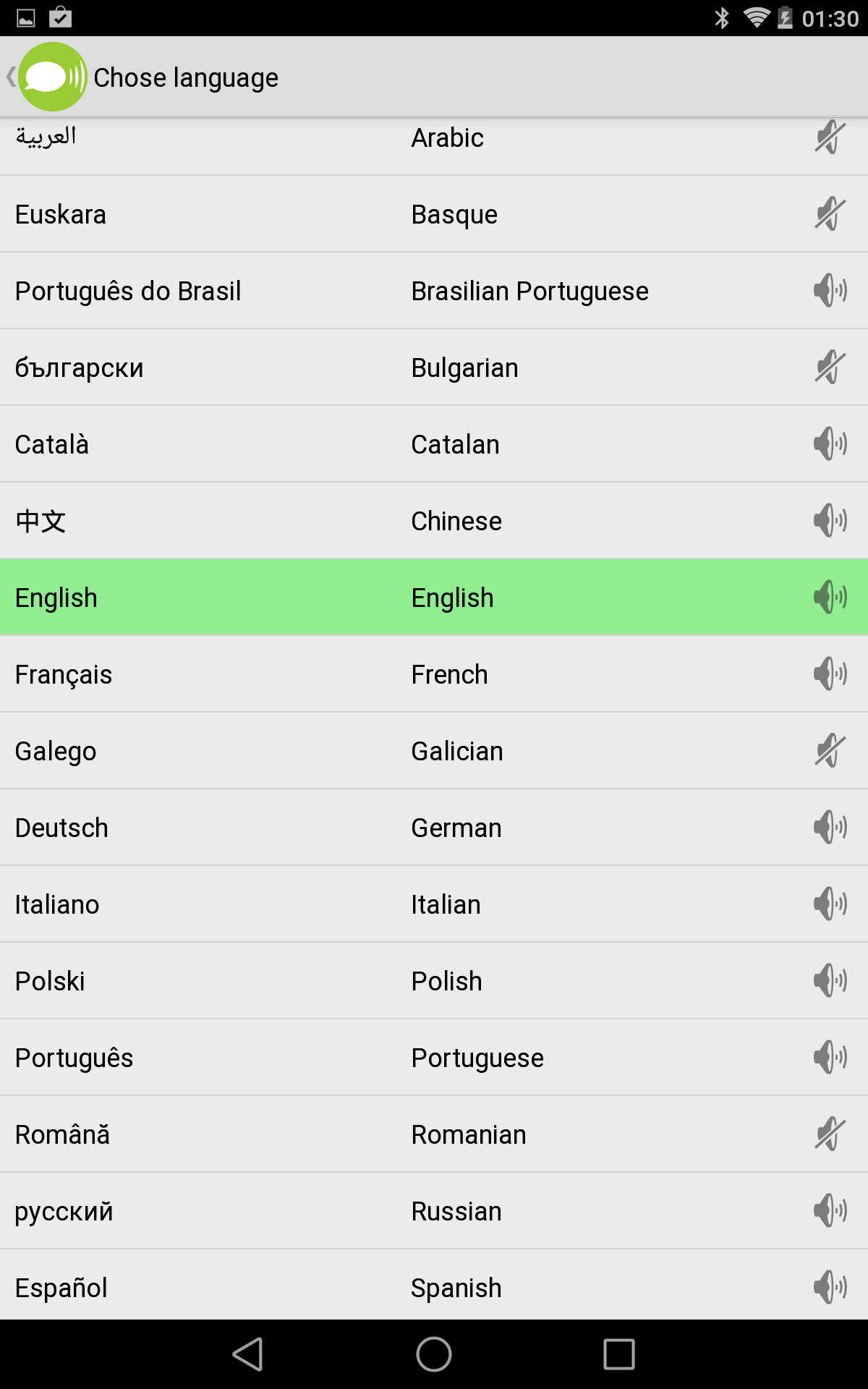Tap the speaker icon for Brasilian Portuguese
The image size is (868, 1389).
[830, 291]
